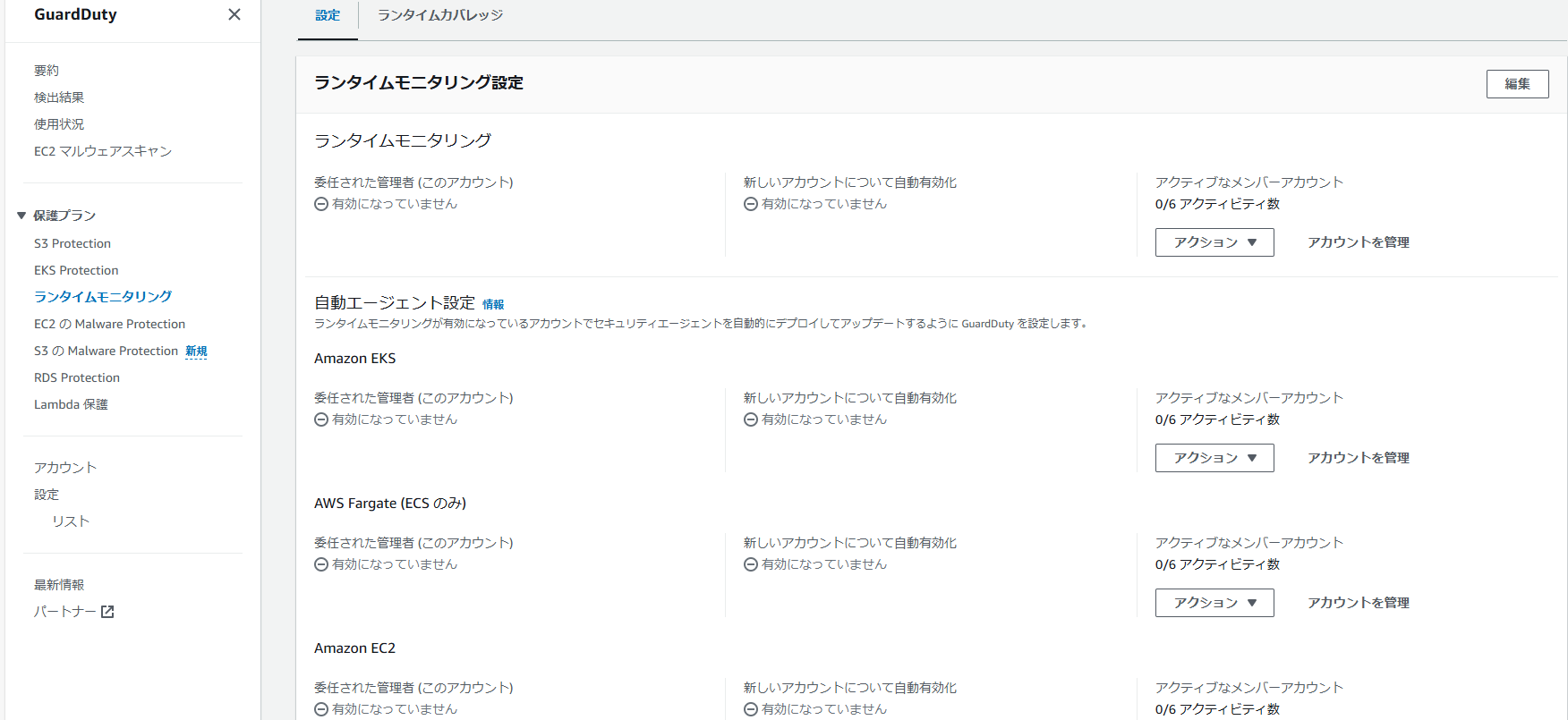Go to 要約 in sidebar

click(47, 71)
